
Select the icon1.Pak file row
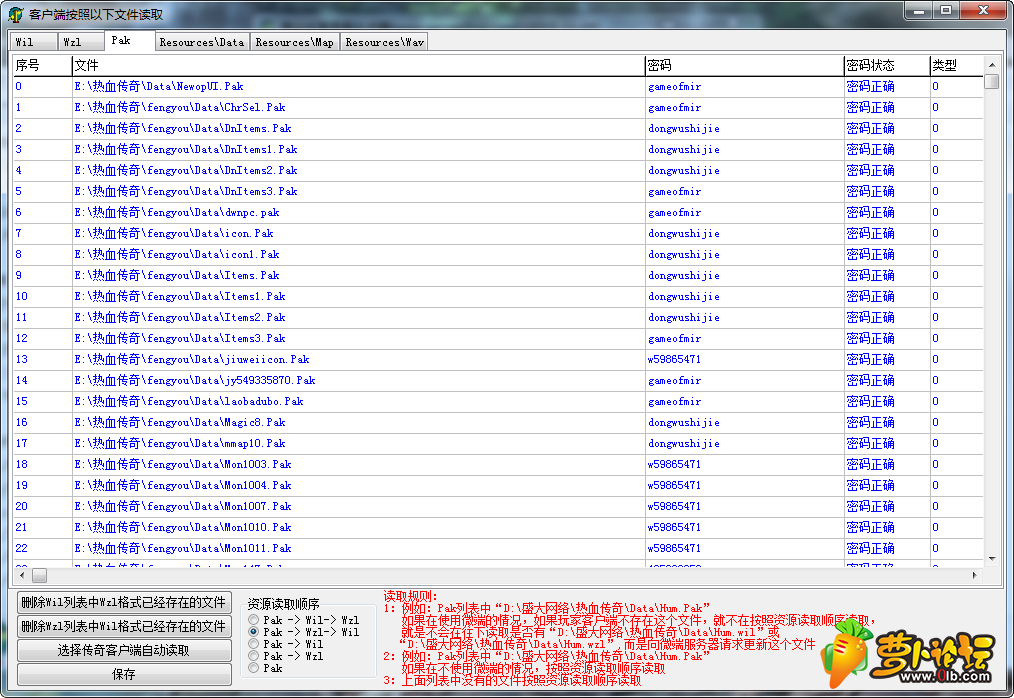[x=498, y=255]
